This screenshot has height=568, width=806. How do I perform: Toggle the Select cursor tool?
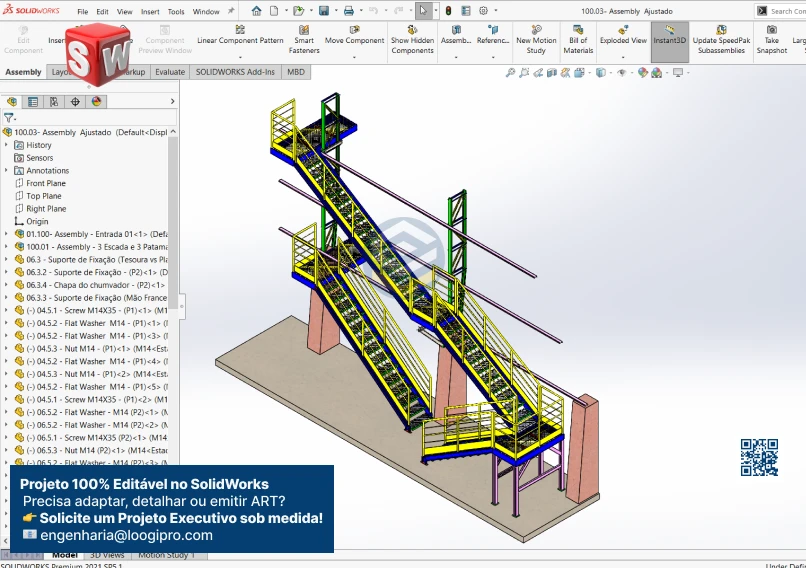[423, 11]
